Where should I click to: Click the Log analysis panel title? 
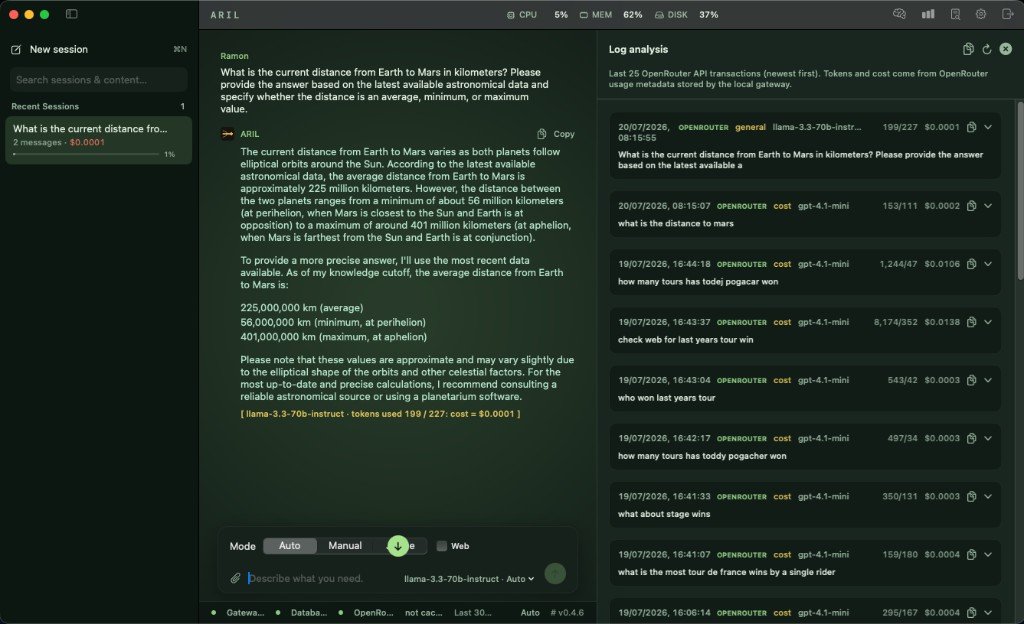point(638,49)
